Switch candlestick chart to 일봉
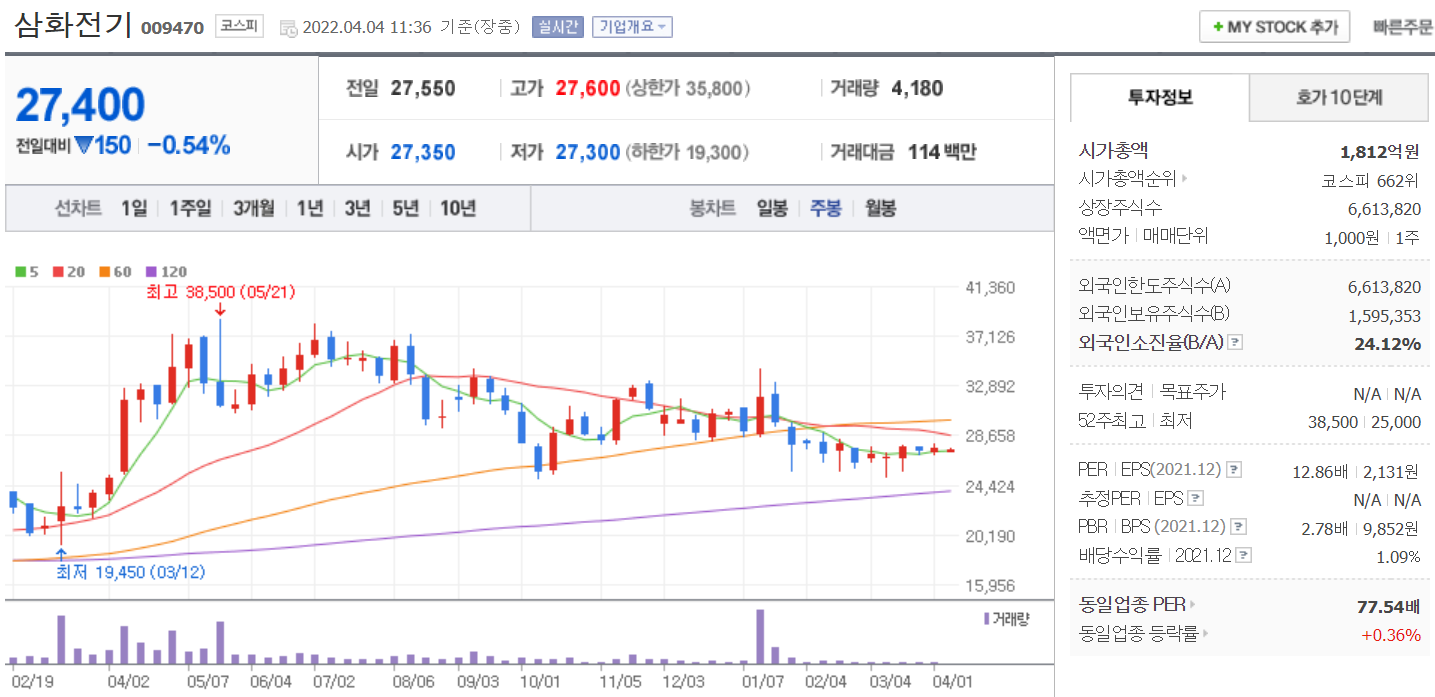 [x=772, y=208]
